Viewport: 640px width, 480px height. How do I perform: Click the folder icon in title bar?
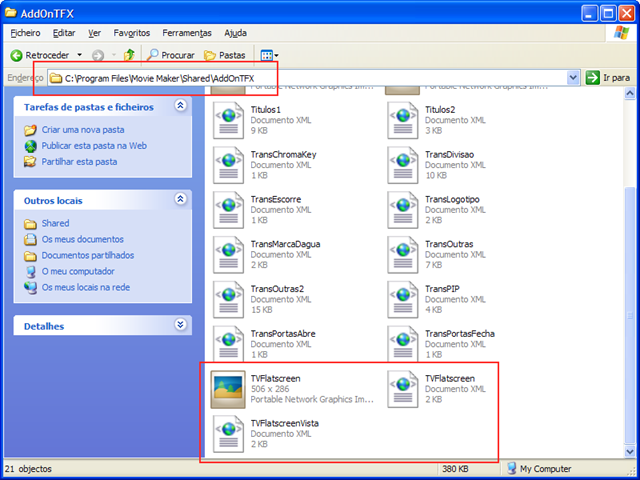pyautogui.click(x=11, y=13)
